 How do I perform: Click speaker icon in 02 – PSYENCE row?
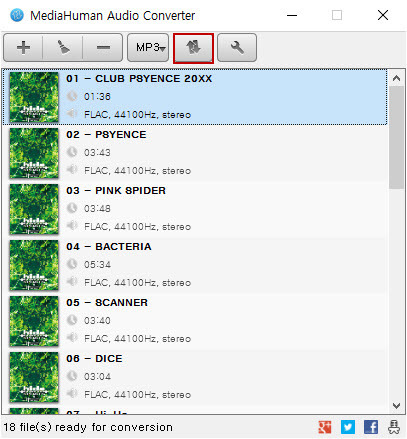[72, 170]
